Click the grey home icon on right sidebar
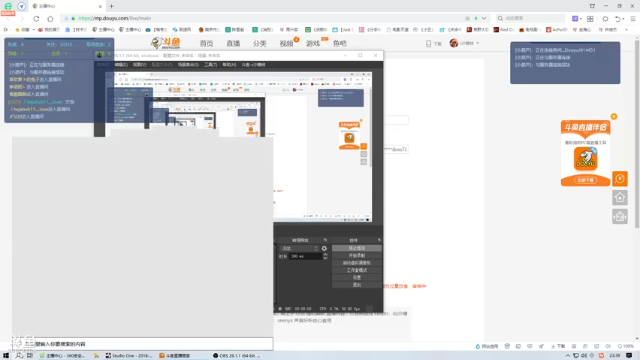The width and height of the screenshot is (640, 360). (620, 198)
